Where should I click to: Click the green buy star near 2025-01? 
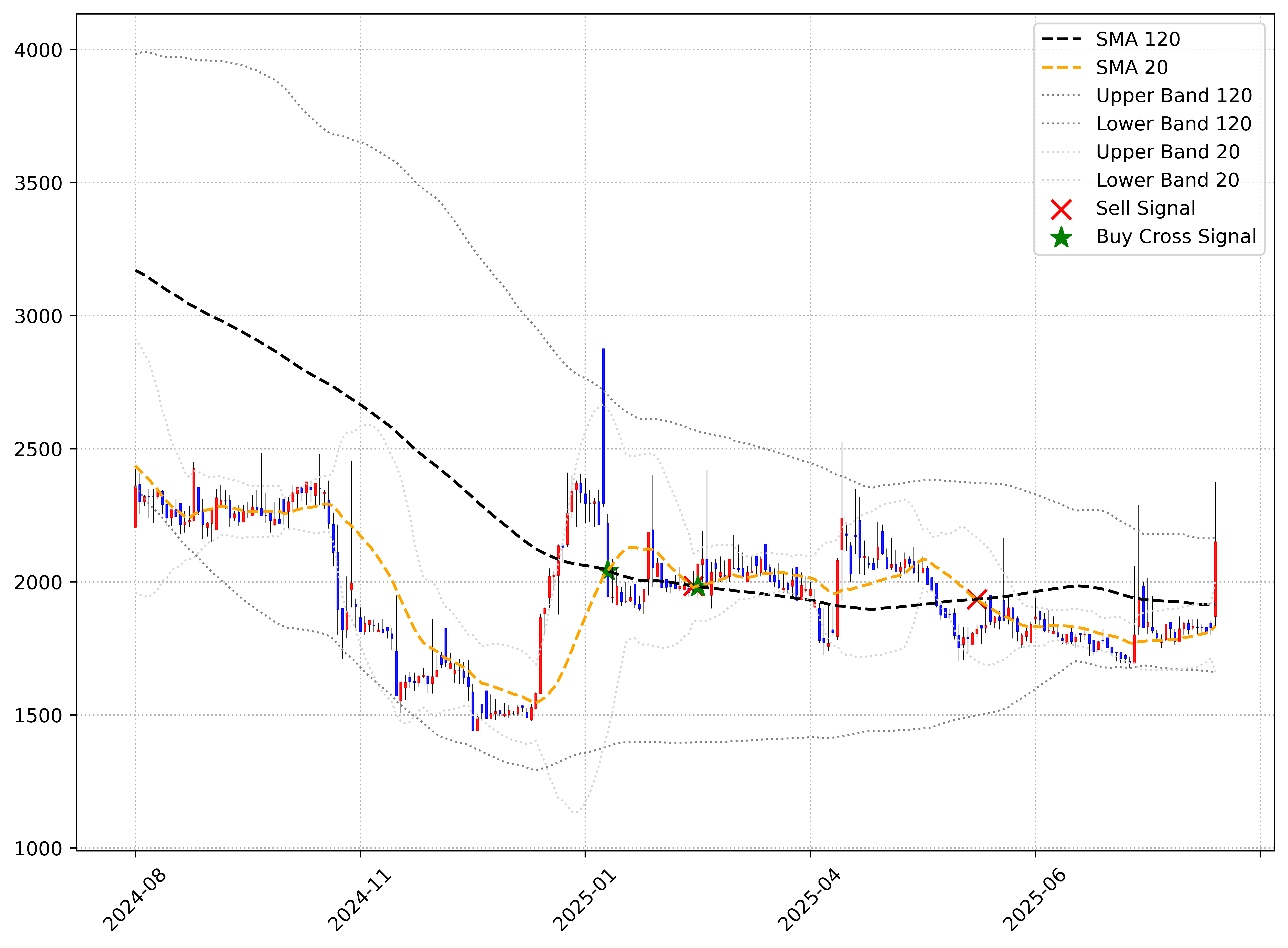pyautogui.click(x=608, y=571)
